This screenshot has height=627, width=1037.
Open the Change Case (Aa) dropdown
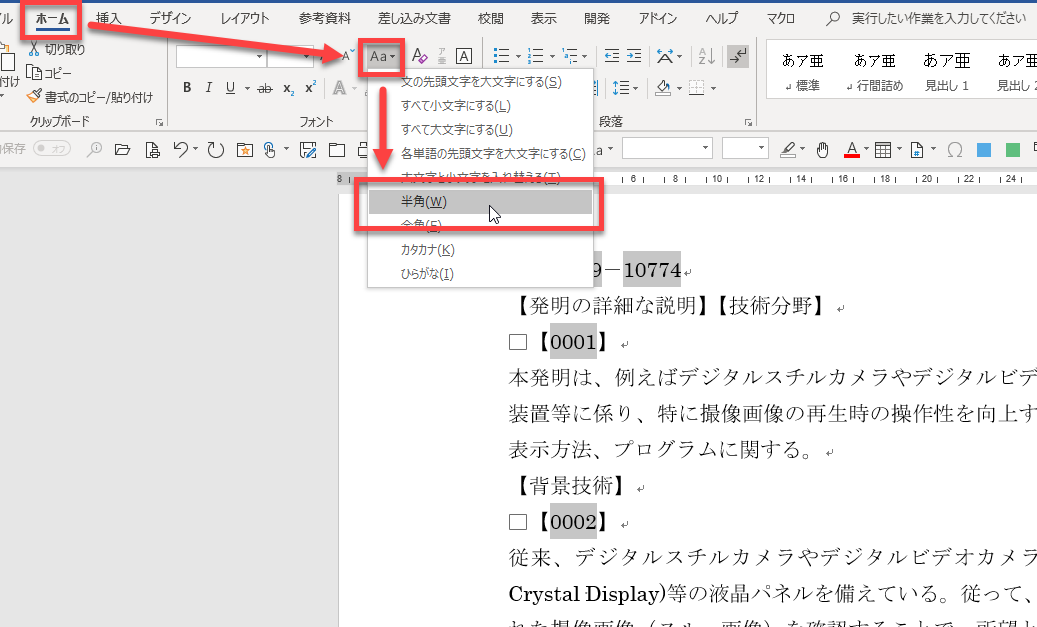click(383, 57)
